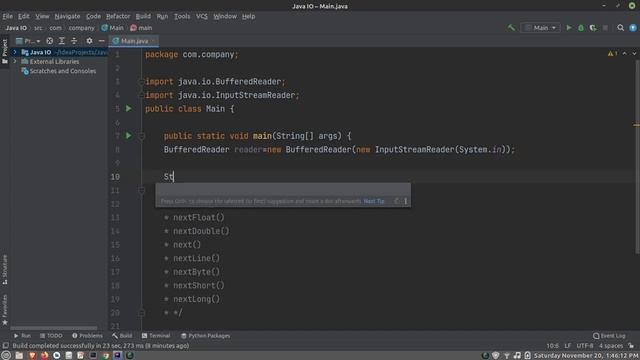Open the Terminal tool window

coord(156,336)
